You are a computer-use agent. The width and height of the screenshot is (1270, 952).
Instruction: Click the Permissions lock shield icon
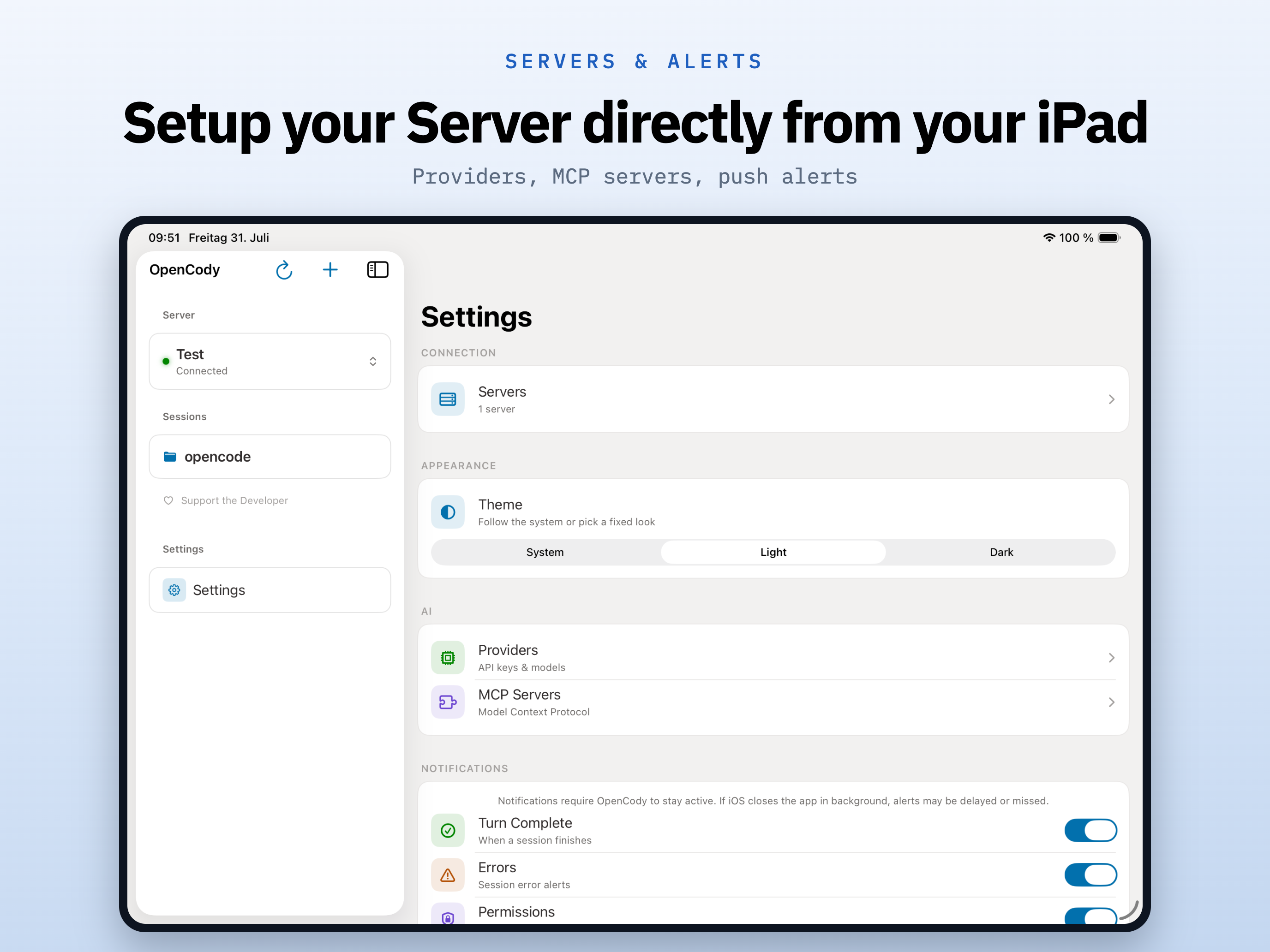pyautogui.click(x=448, y=914)
